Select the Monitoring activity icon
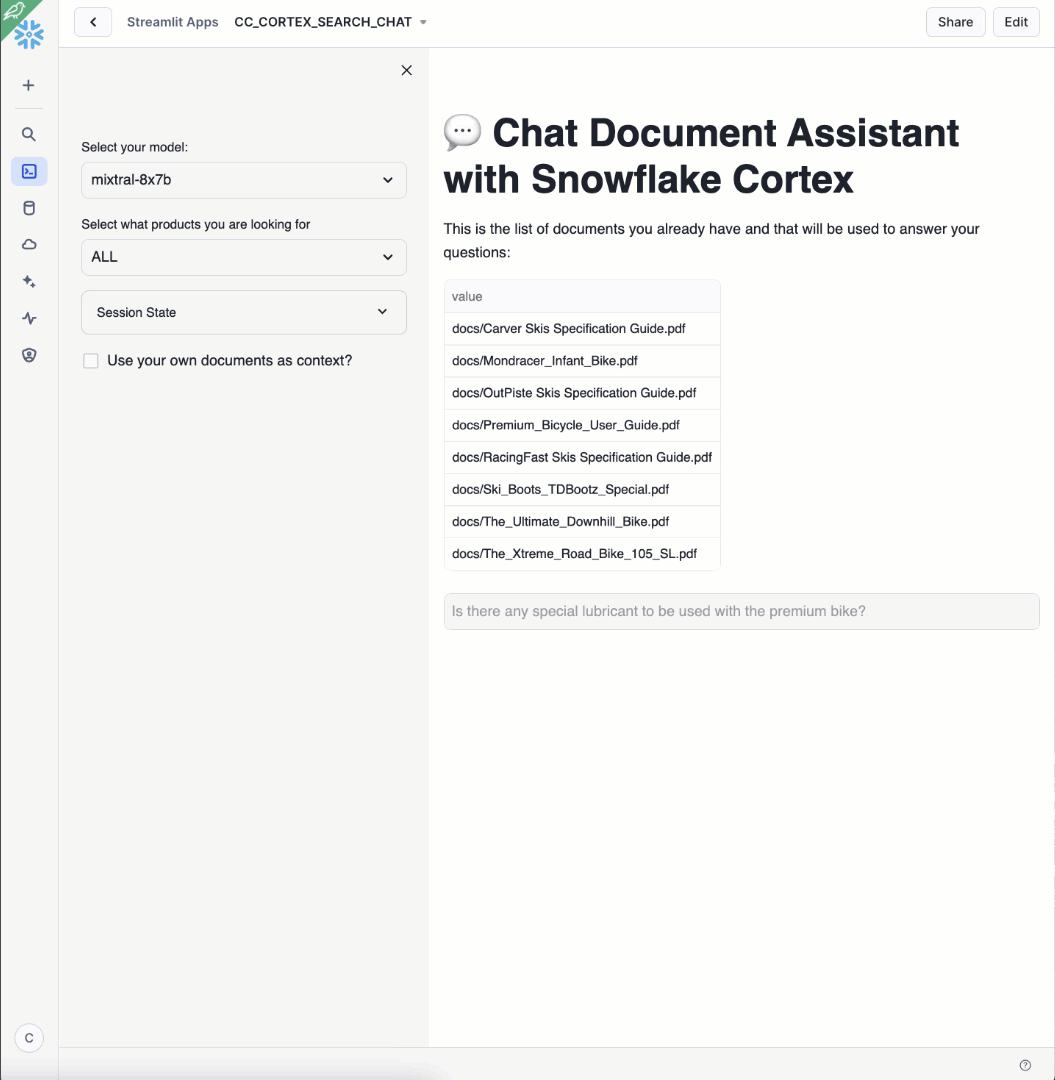Image resolution: width=1055 pixels, height=1080 pixels. (x=29, y=318)
